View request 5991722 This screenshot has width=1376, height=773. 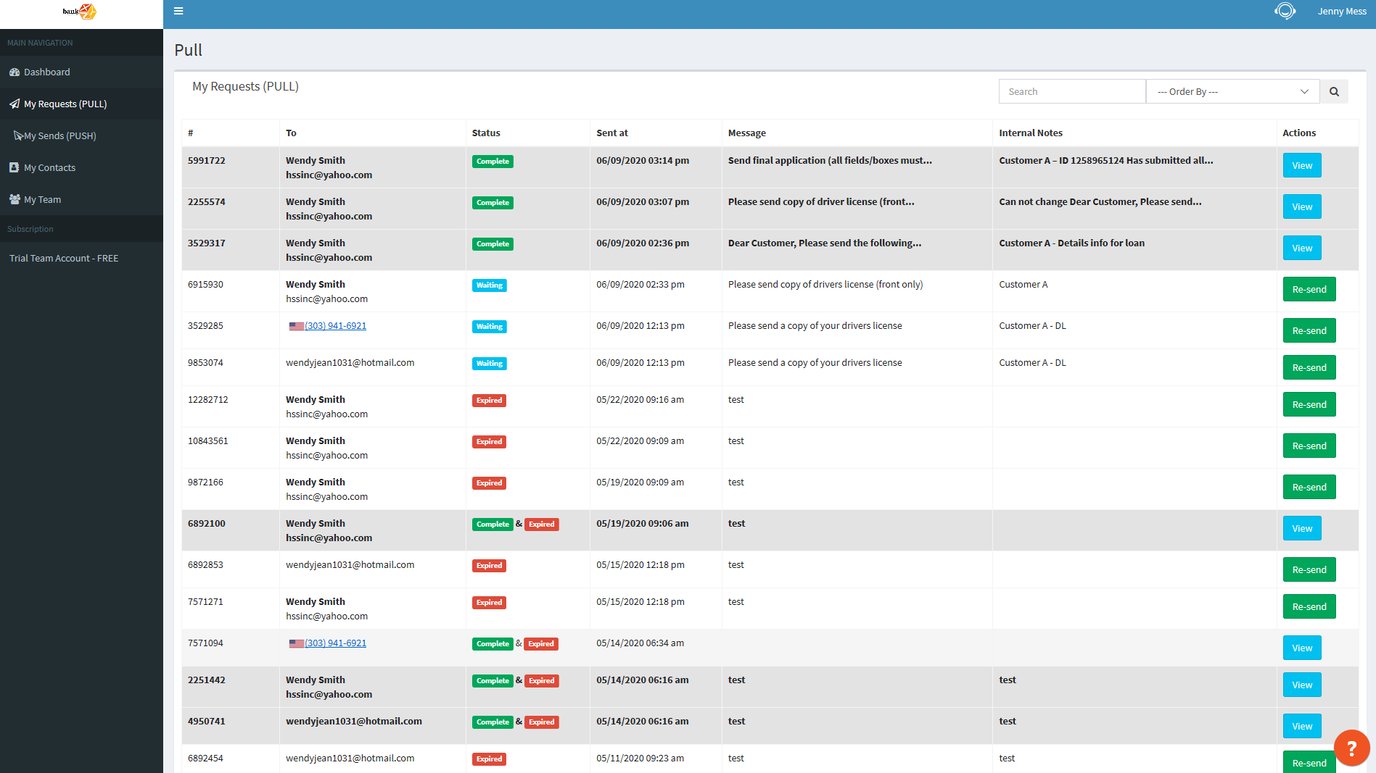pyautogui.click(x=1301, y=166)
